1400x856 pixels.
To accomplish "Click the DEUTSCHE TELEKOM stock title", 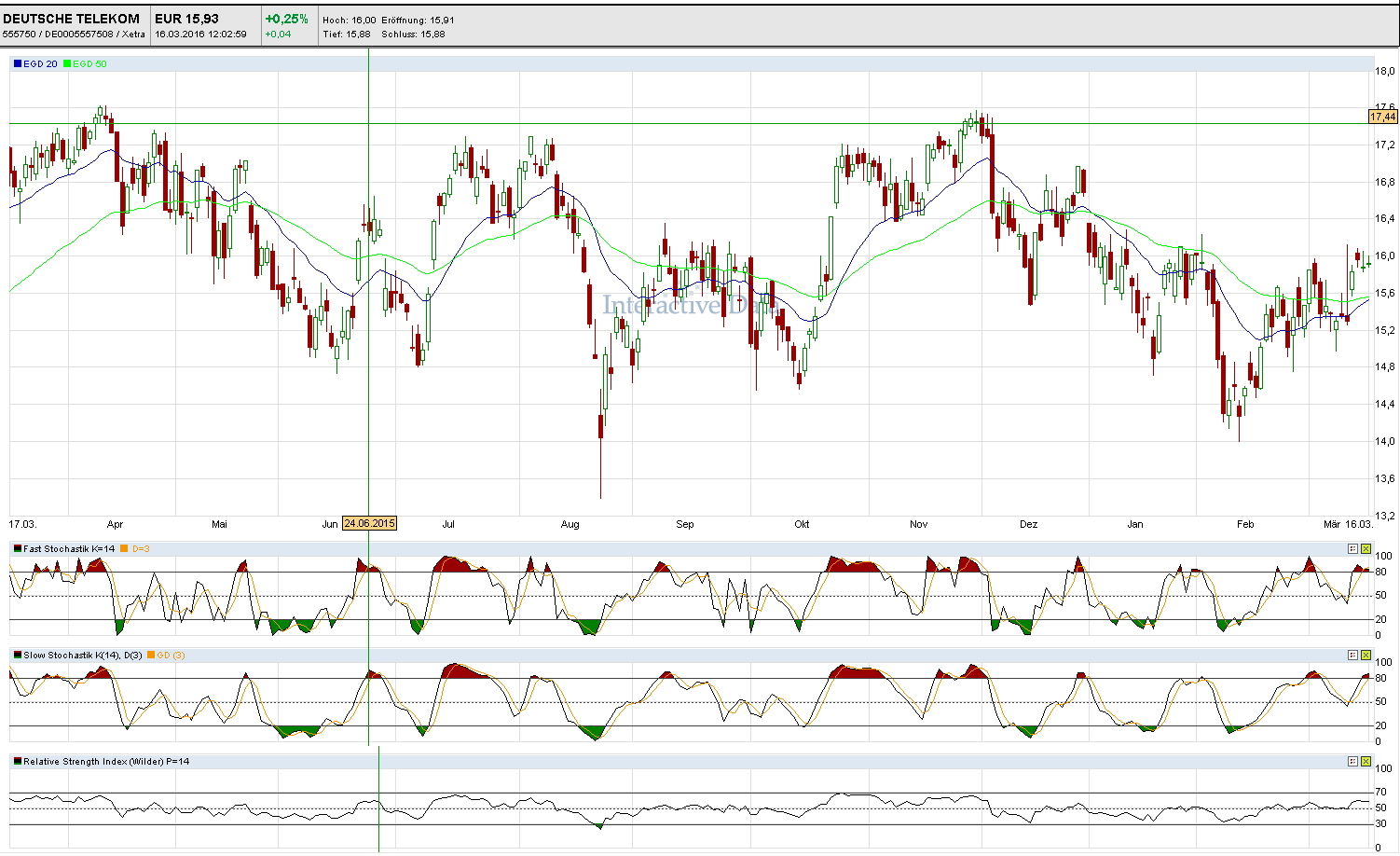I will tap(72, 19).
